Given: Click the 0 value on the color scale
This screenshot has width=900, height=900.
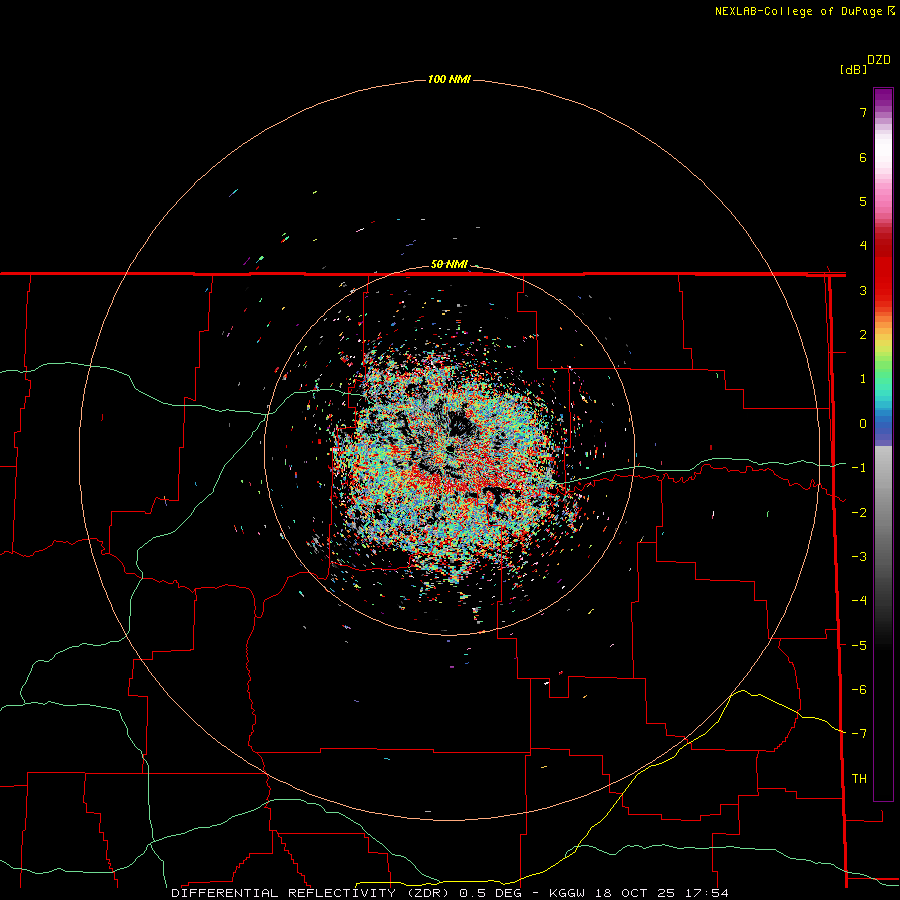Looking at the screenshot, I should tap(863, 424).
